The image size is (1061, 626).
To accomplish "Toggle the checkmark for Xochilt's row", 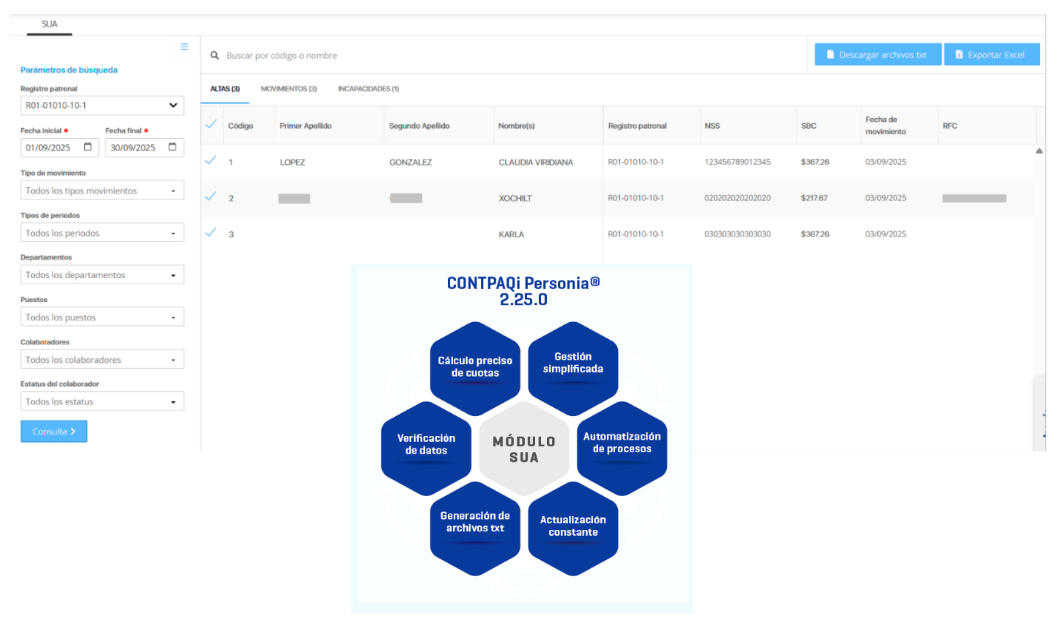I will coord(211,197).
